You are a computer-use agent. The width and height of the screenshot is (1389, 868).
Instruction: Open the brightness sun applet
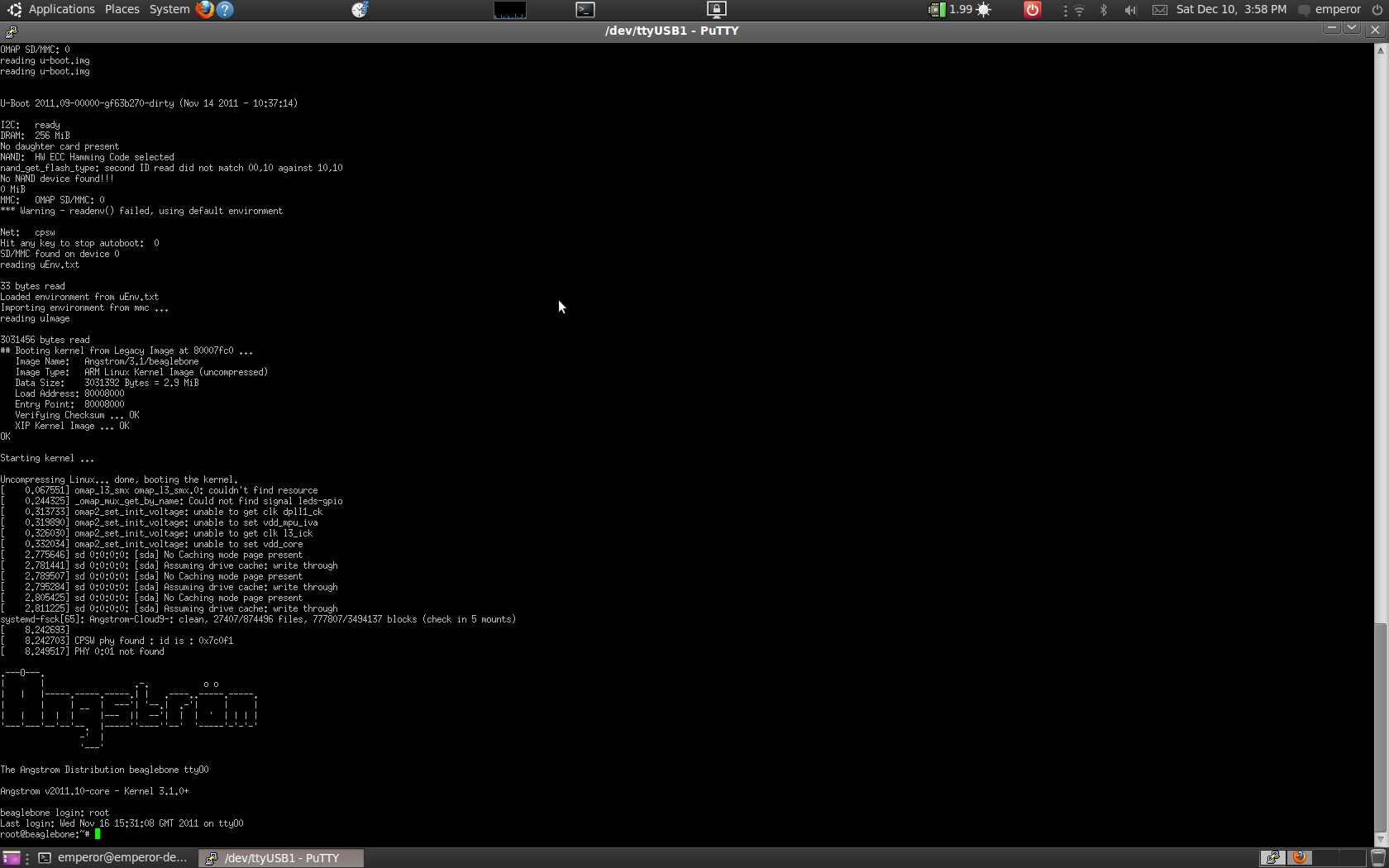(x=984, y=10)
